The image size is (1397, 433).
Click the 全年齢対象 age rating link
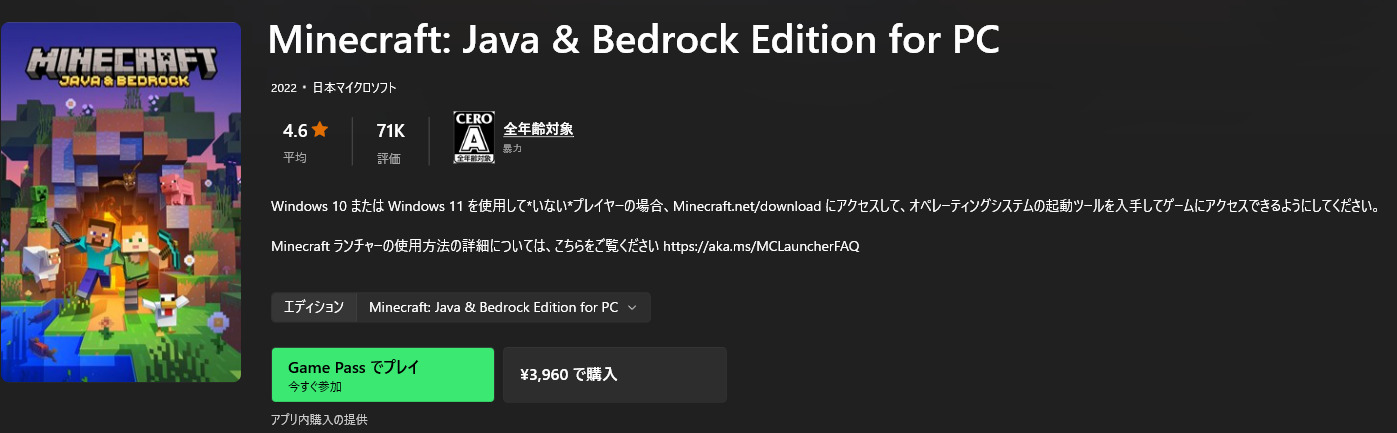tap(538, 129)
